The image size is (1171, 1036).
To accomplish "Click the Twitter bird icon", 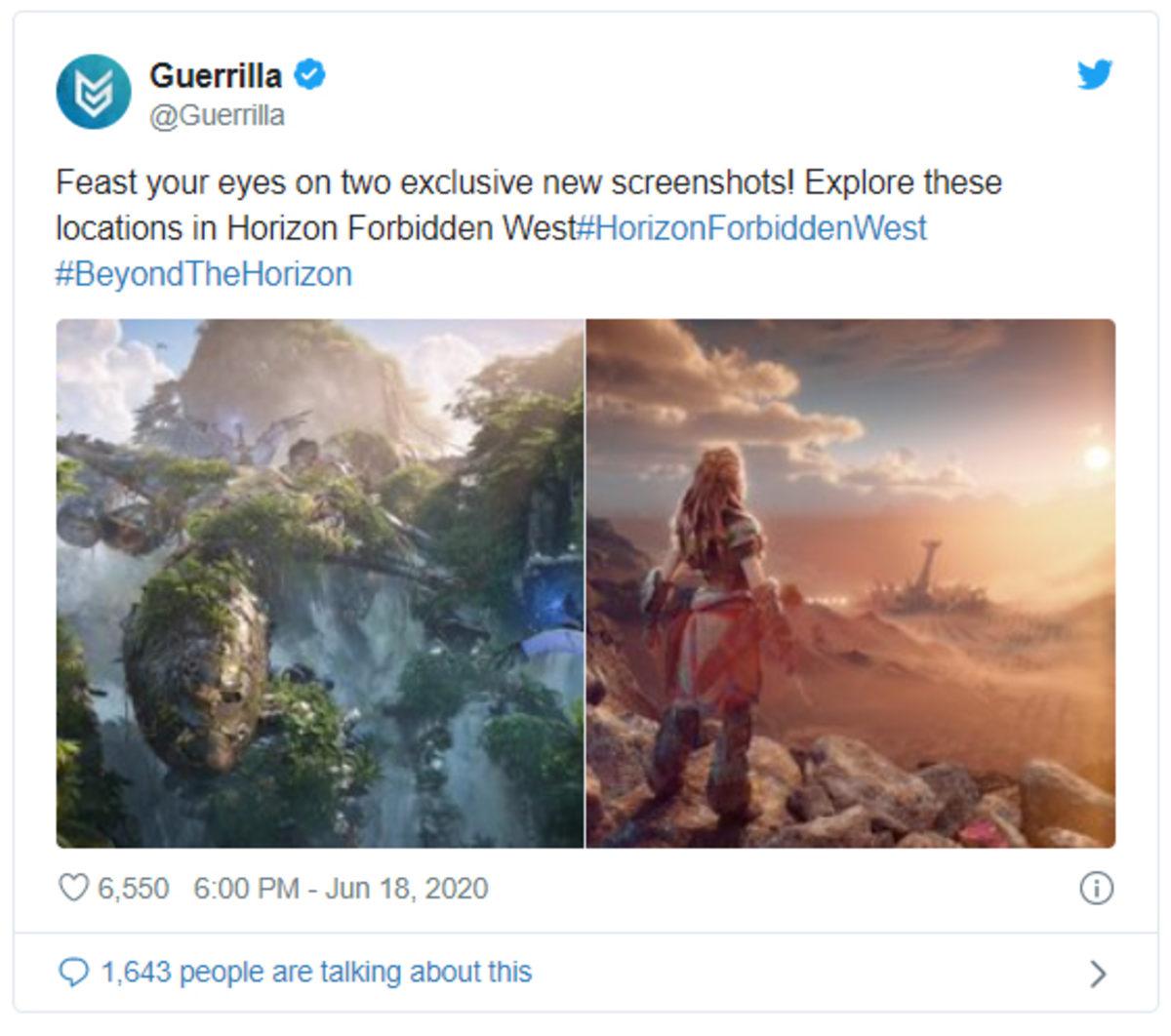I will point(1094,71).
